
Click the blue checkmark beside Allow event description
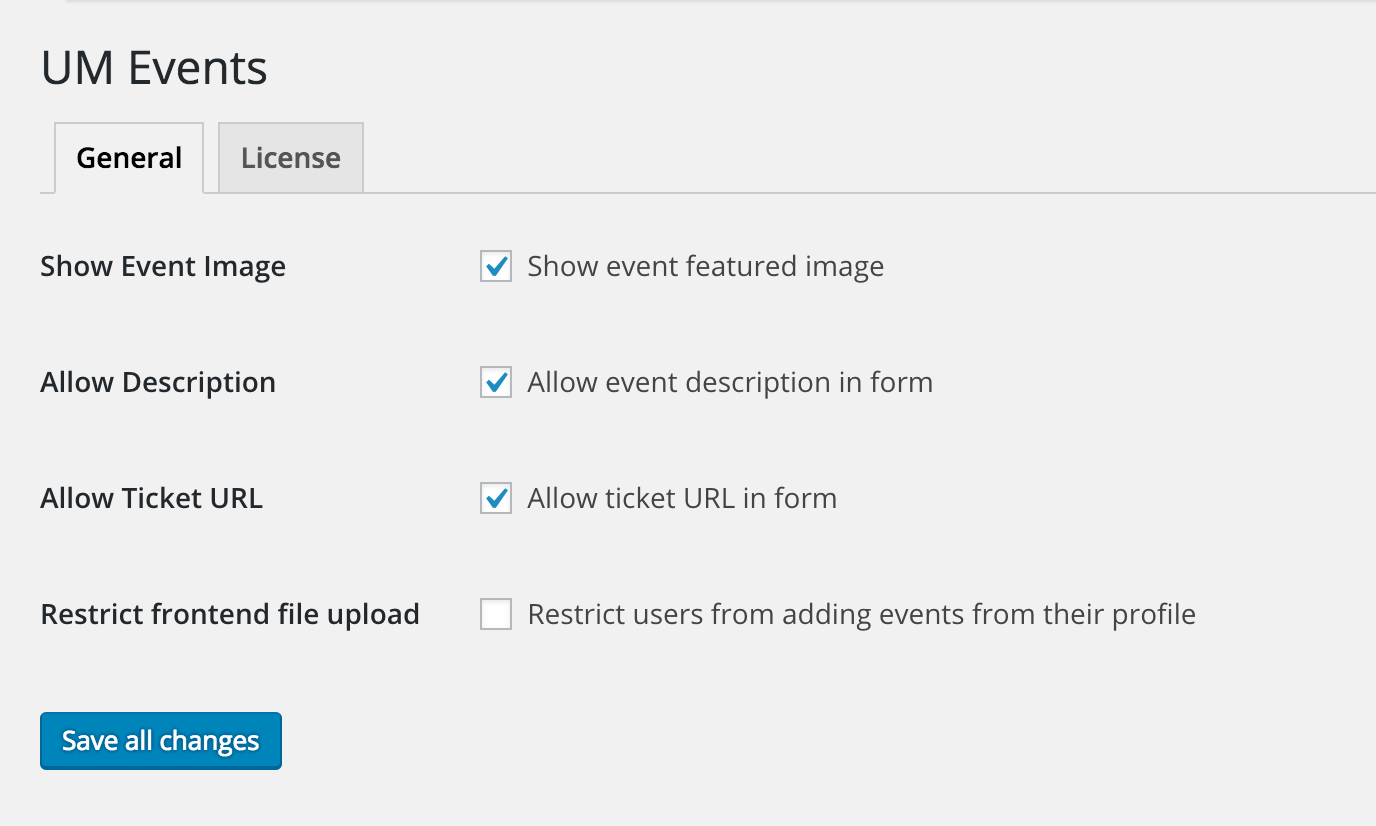point(496,383)
